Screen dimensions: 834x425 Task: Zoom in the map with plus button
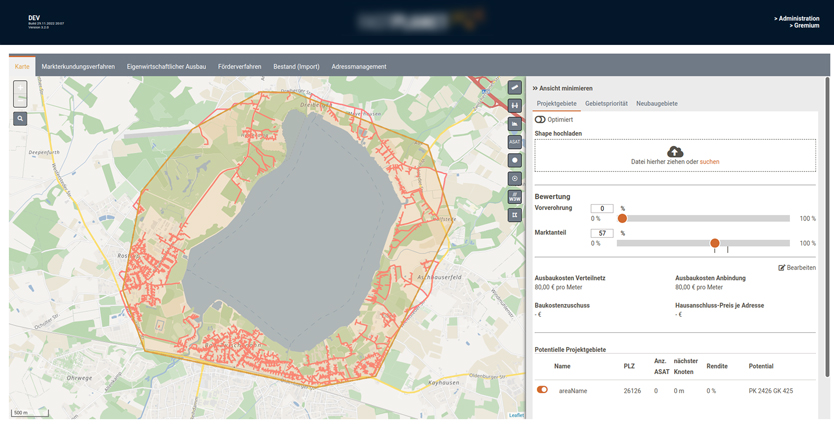coord(20,88)
